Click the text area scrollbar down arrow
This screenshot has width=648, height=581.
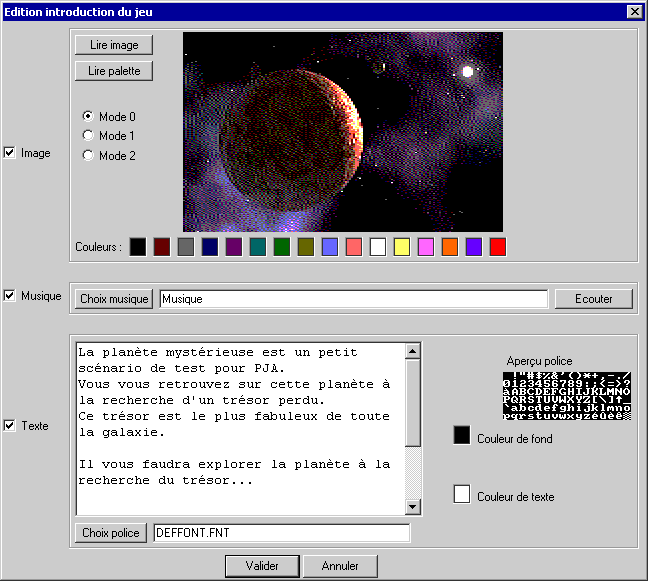click(413, 507)
